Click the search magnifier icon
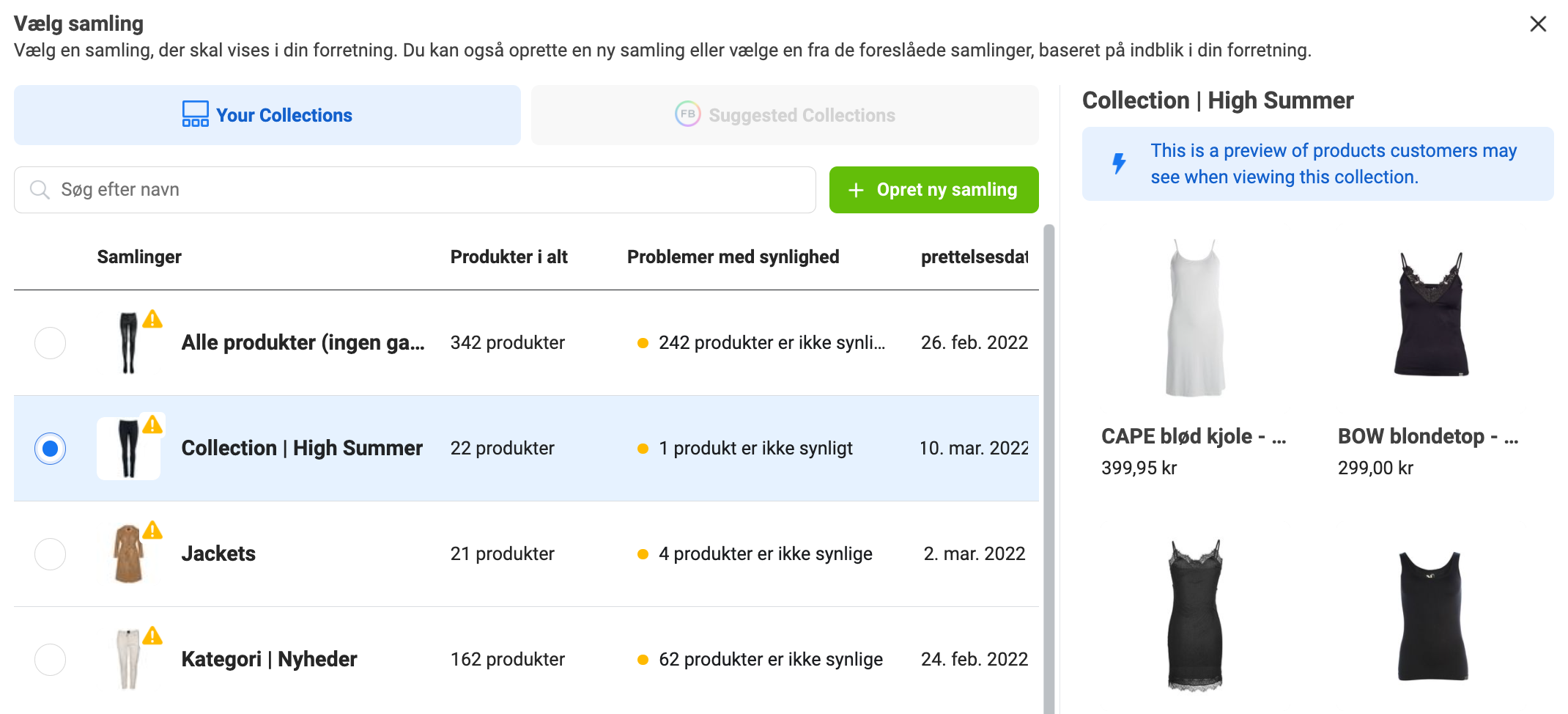Image resolution: width=1568 pixels, height=714 pixels. (x=40, y=190)
